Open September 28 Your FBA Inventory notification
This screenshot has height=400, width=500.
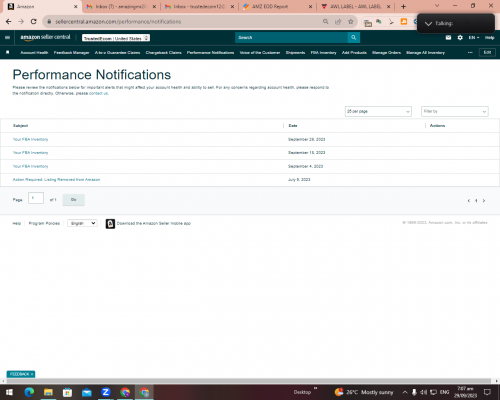point(30,139)
